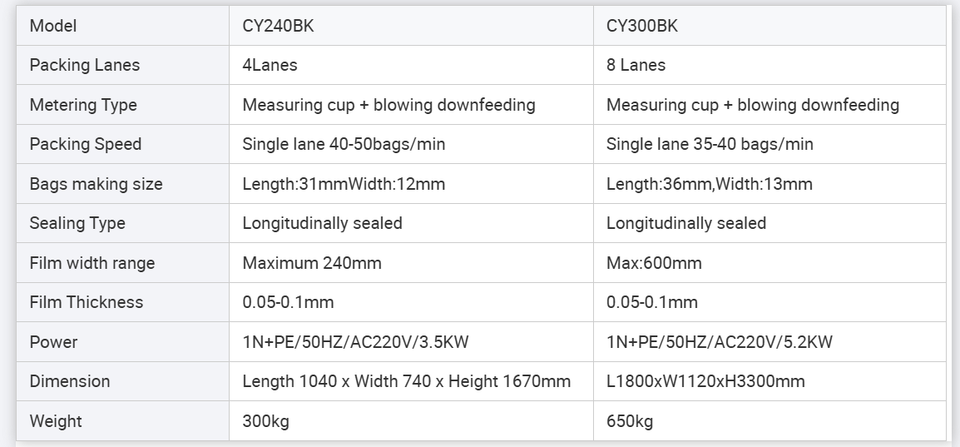Click the "1N+PE/50HZ/AC220V/5.2KW" power cell
Viewport: 960px width, 447px height.
(720, 342)
